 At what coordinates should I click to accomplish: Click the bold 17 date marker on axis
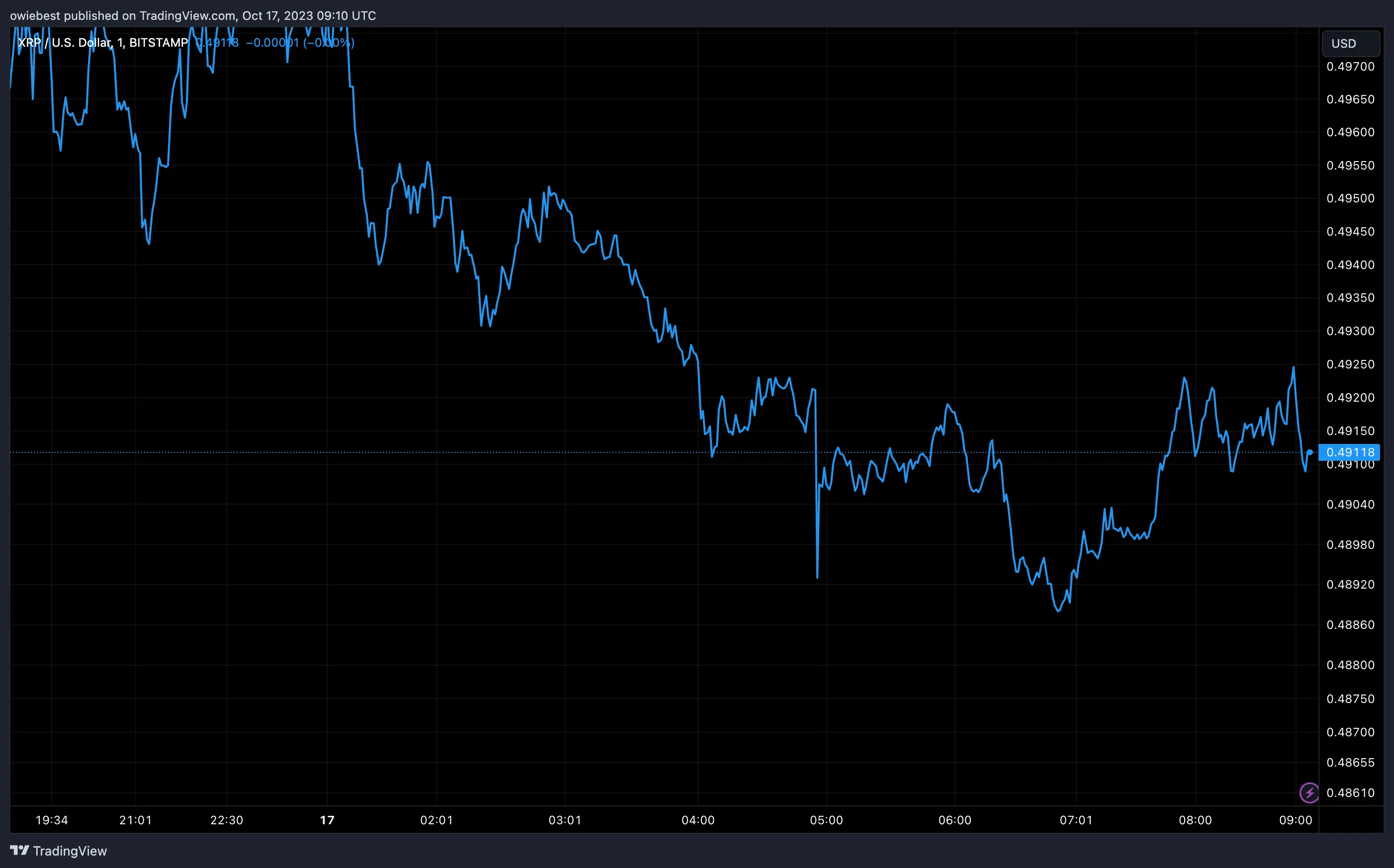pyautogui.click(x=327, y=820)
